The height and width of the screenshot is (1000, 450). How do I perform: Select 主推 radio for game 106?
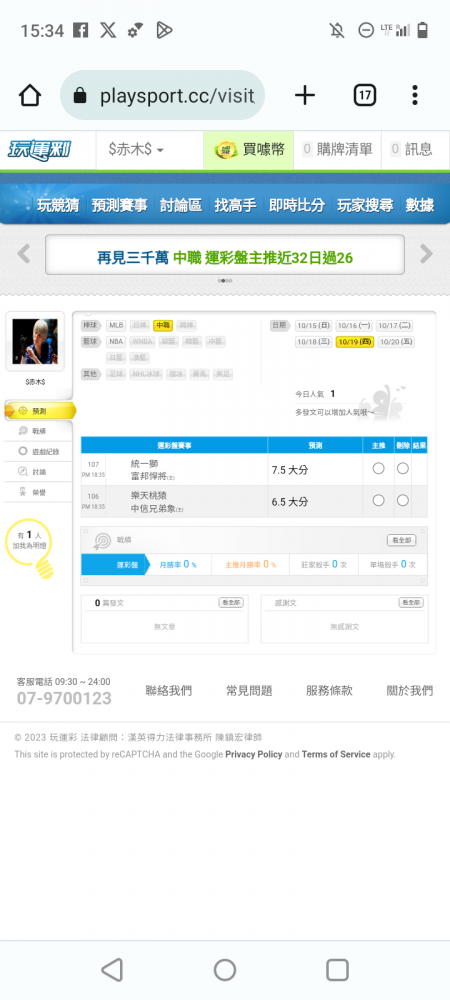[379, 501]
